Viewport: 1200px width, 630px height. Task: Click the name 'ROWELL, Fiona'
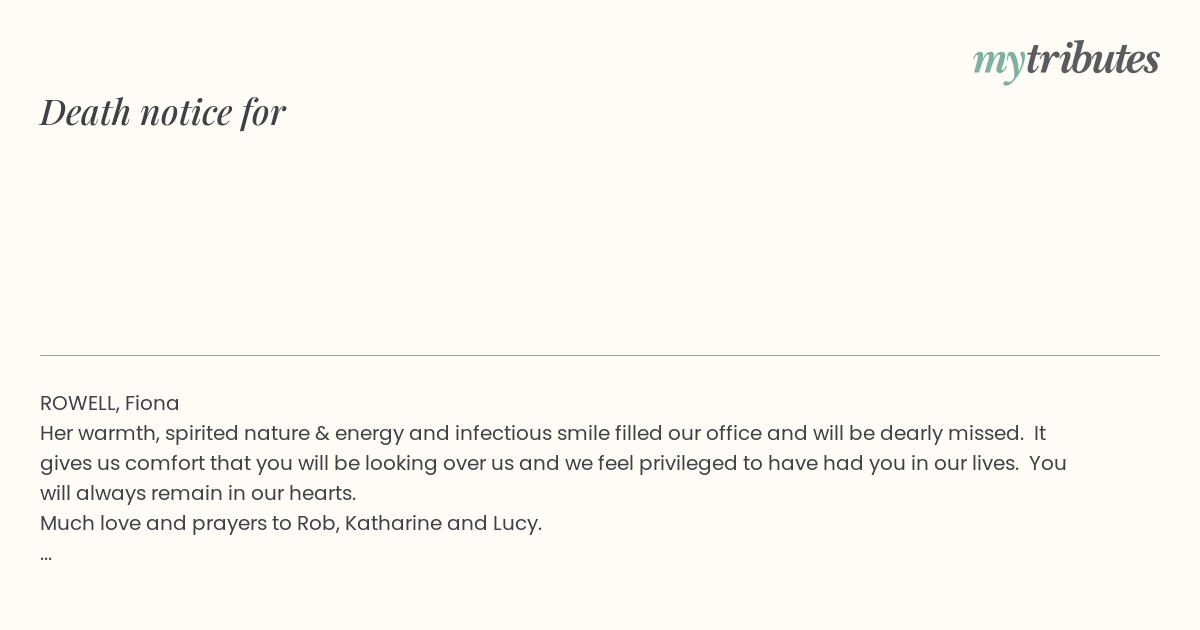pos(110,403)
